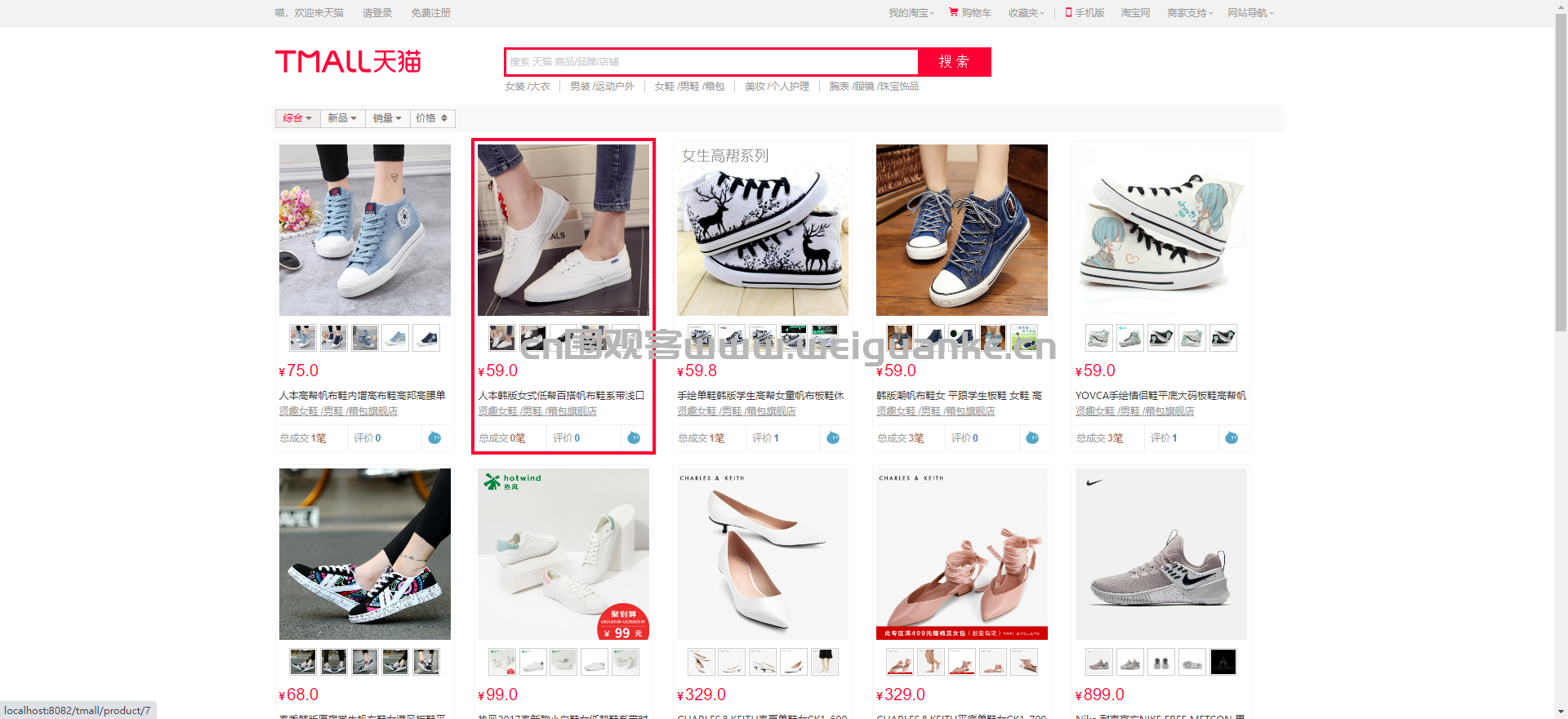Click the chat icon on the YOVCA product
The width and height of the screenshot is (1568, 719).
pos(1232,438)
